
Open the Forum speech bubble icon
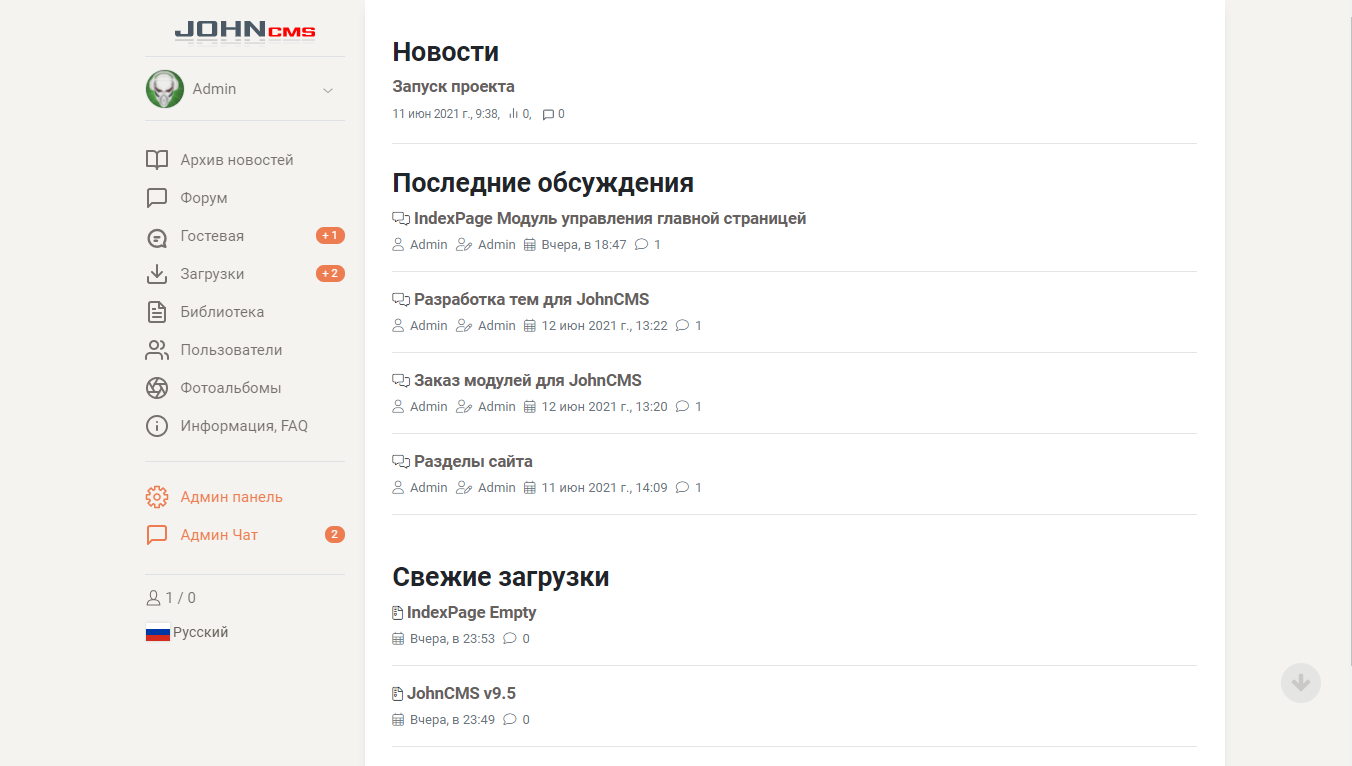157,198
